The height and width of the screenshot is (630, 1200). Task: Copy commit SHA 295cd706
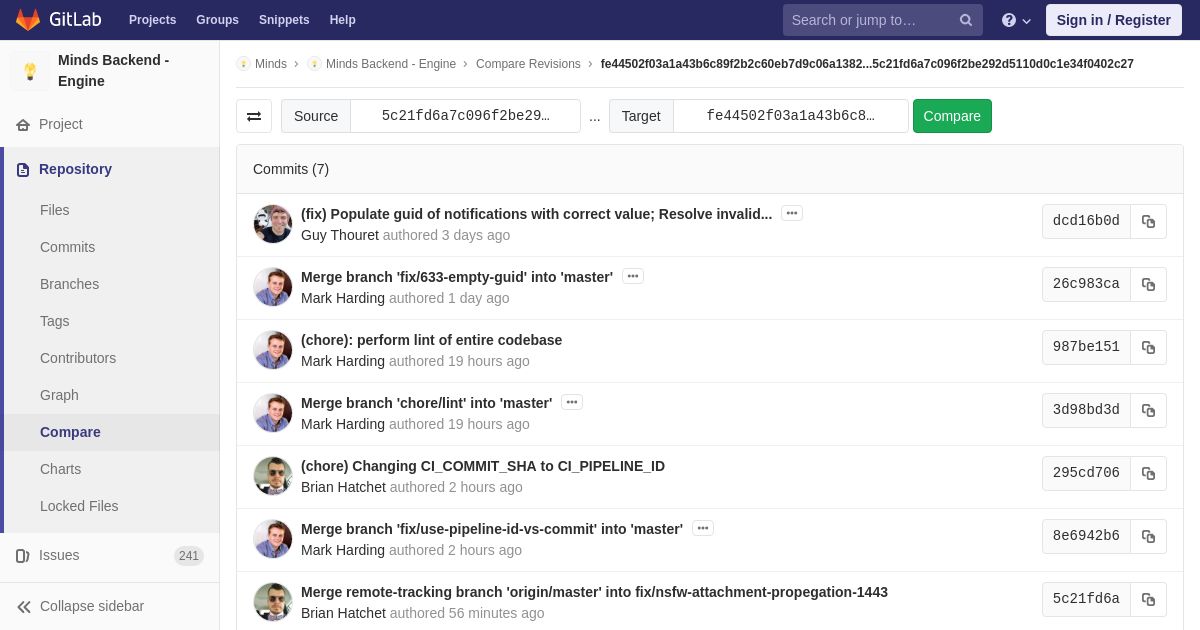1148,473
